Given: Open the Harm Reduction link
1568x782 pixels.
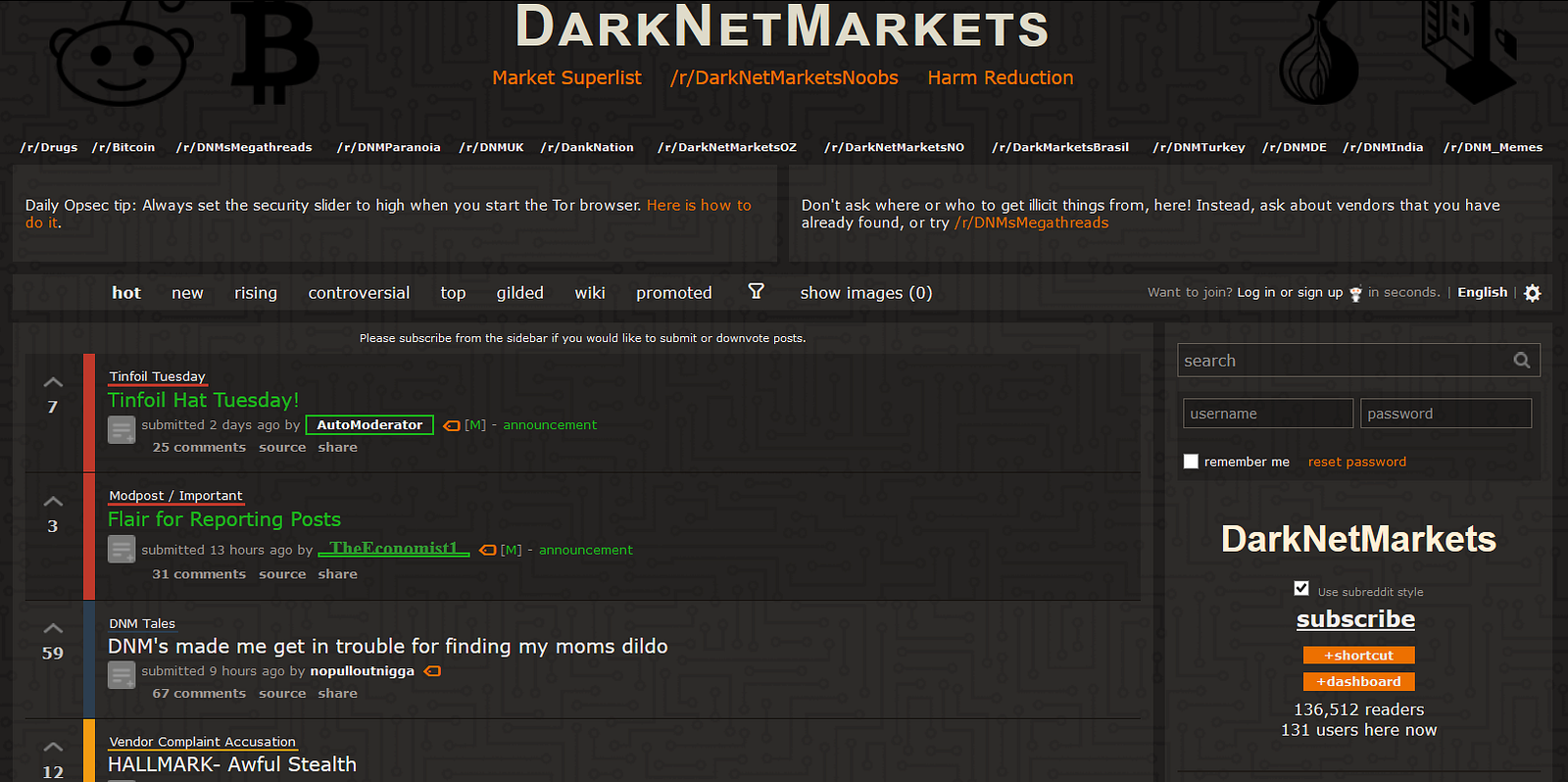Looking at the screenshot, I should tap(1001, 77).
